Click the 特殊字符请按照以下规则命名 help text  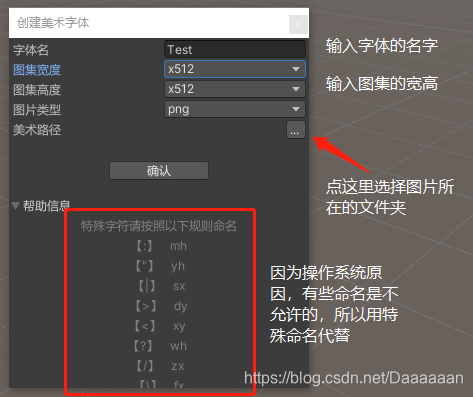159,226
